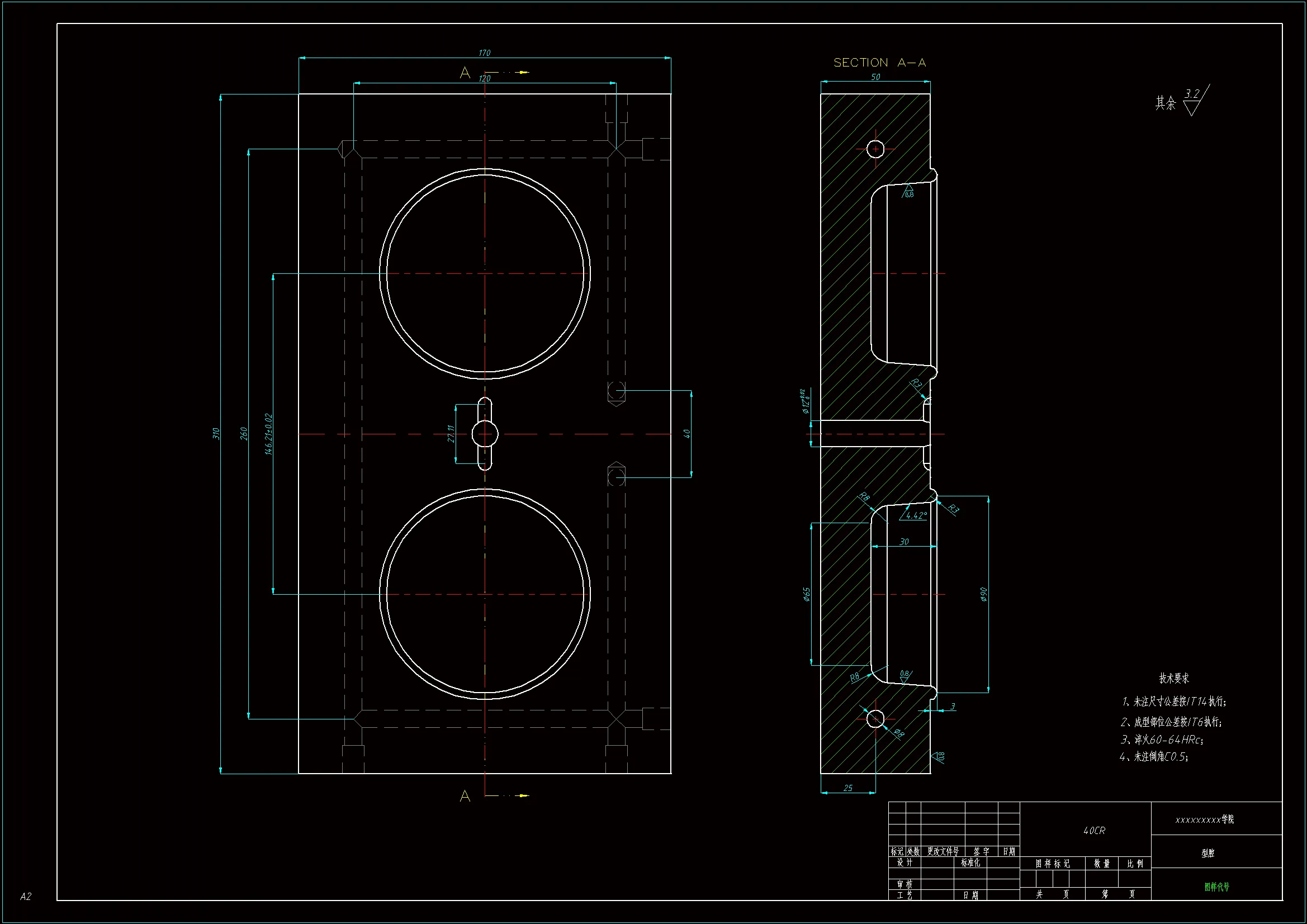Select the 40 dimension near right holes
Screen dimensions: 1307x924
click(687, 434)
